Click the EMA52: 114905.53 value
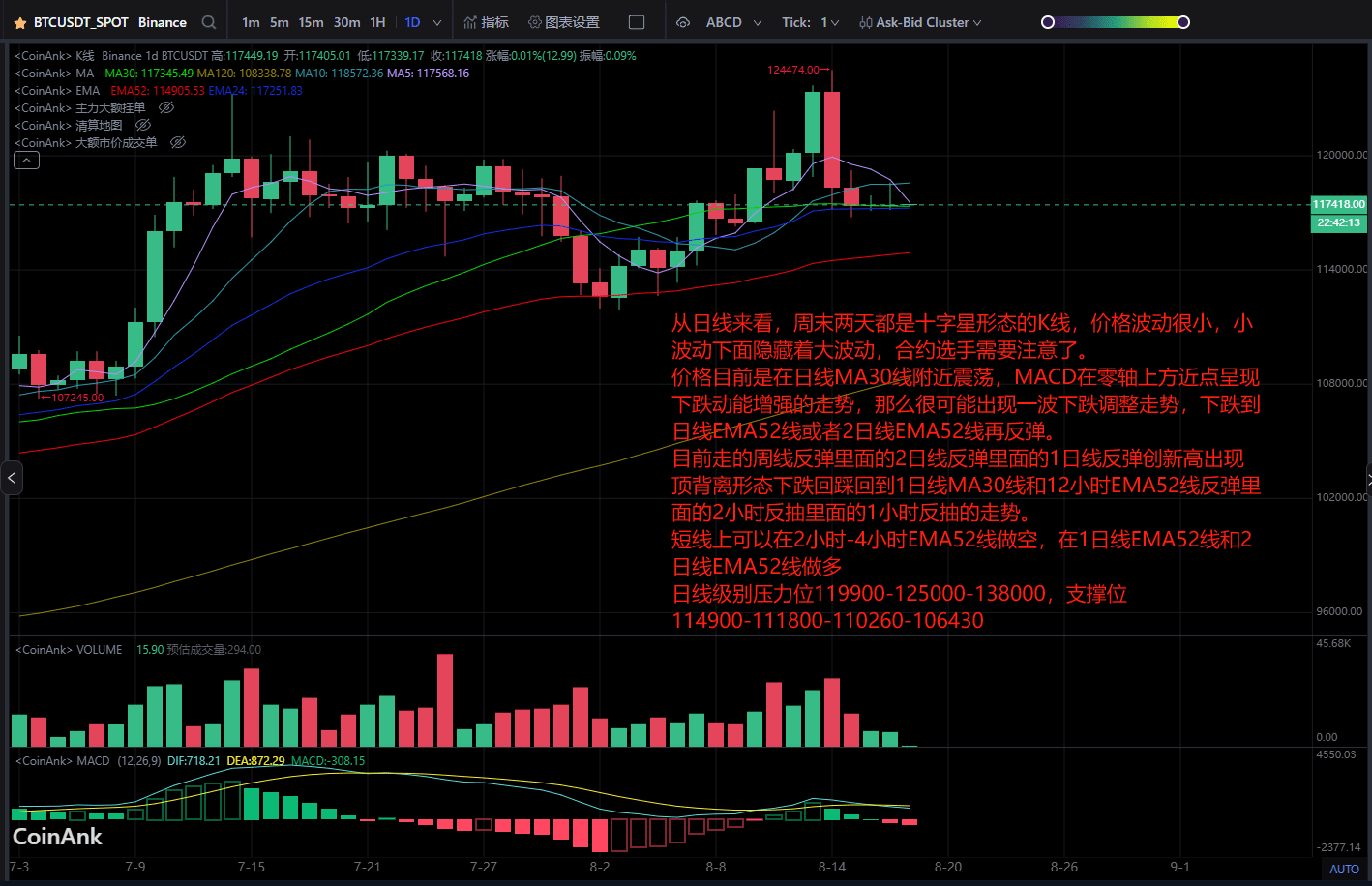This screenshot has height=886, width=1372. [158, 91]
